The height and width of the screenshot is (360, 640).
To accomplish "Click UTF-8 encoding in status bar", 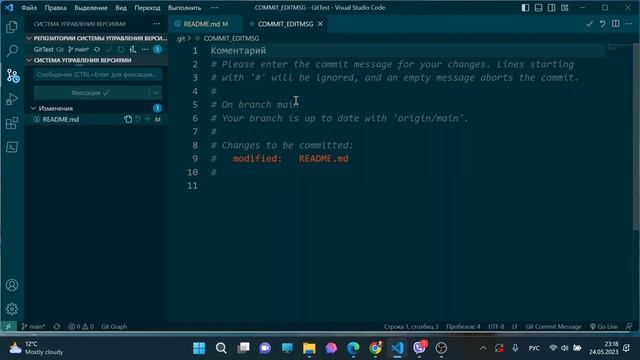I will pos(496,327).
